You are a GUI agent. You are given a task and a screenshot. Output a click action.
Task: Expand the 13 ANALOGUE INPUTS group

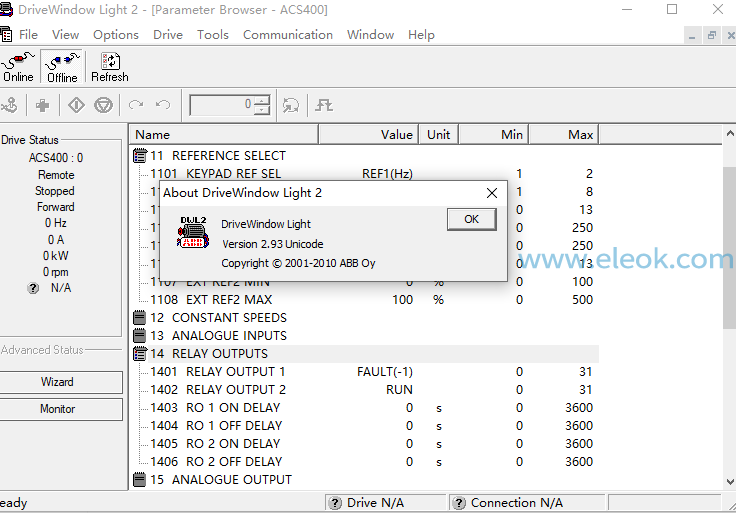[x=139, y=336]
